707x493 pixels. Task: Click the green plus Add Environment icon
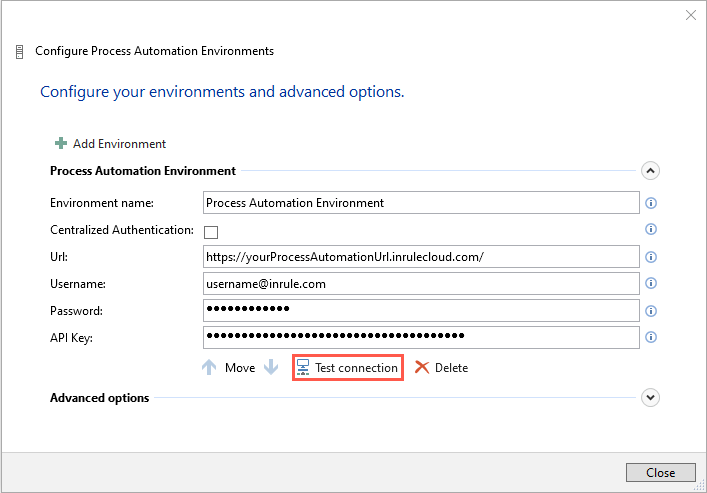tap(61, 143)
